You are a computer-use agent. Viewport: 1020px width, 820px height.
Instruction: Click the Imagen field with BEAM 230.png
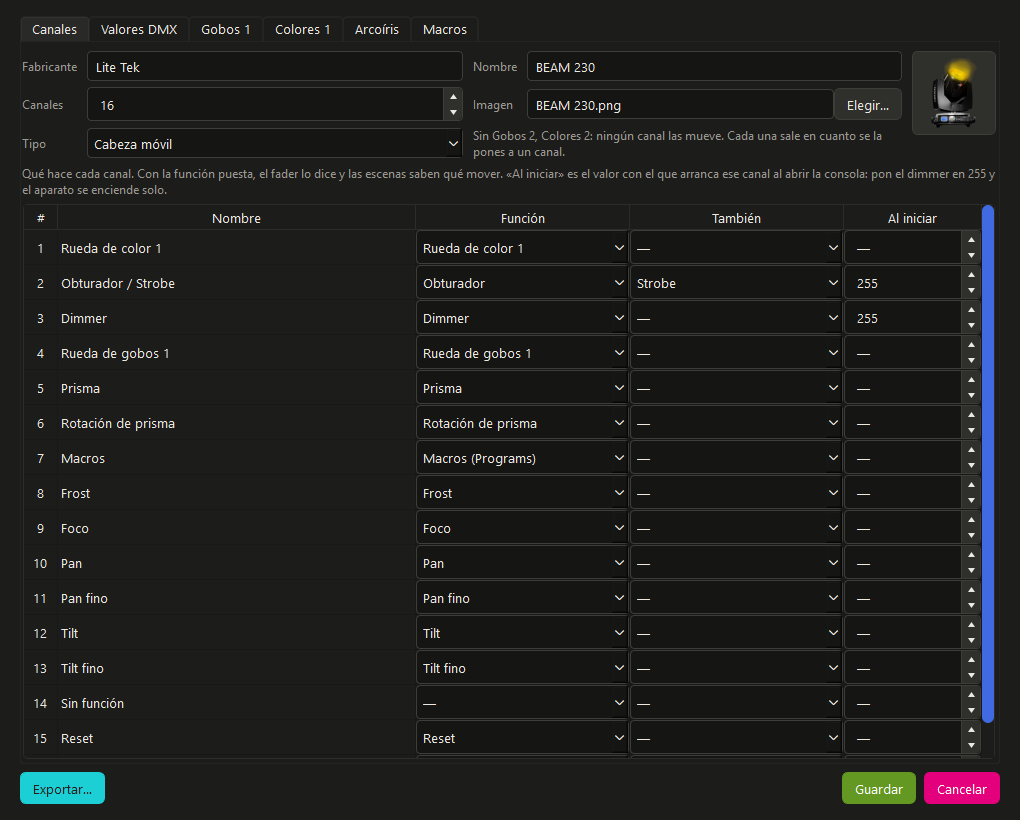[x=680, y=105]
